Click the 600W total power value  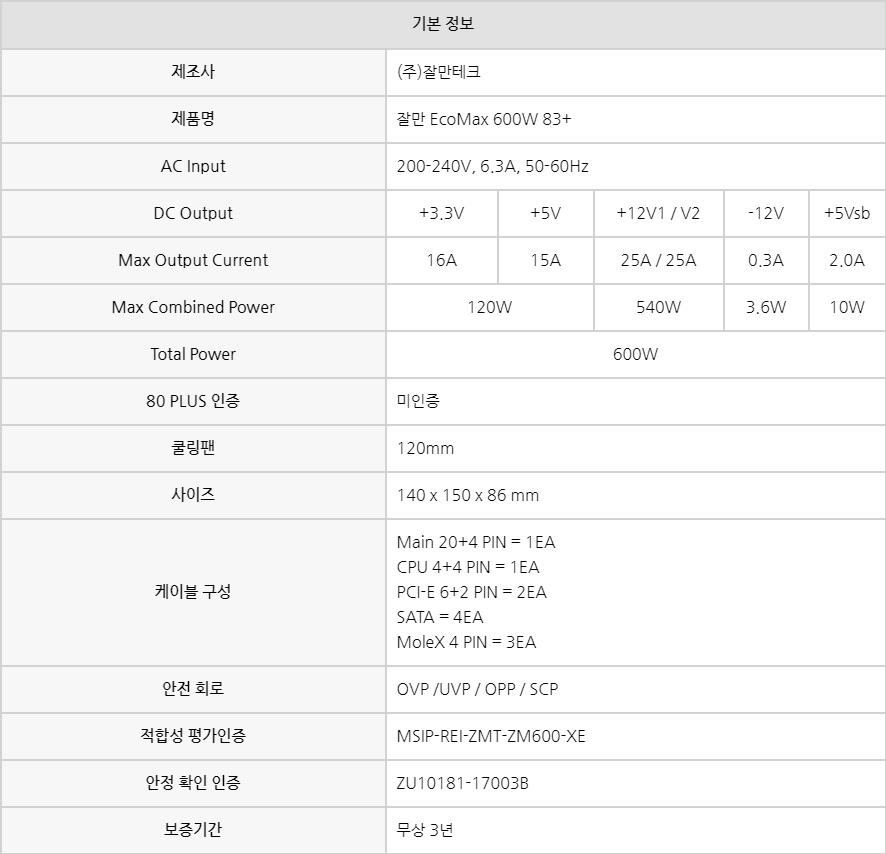pos(635,354)
